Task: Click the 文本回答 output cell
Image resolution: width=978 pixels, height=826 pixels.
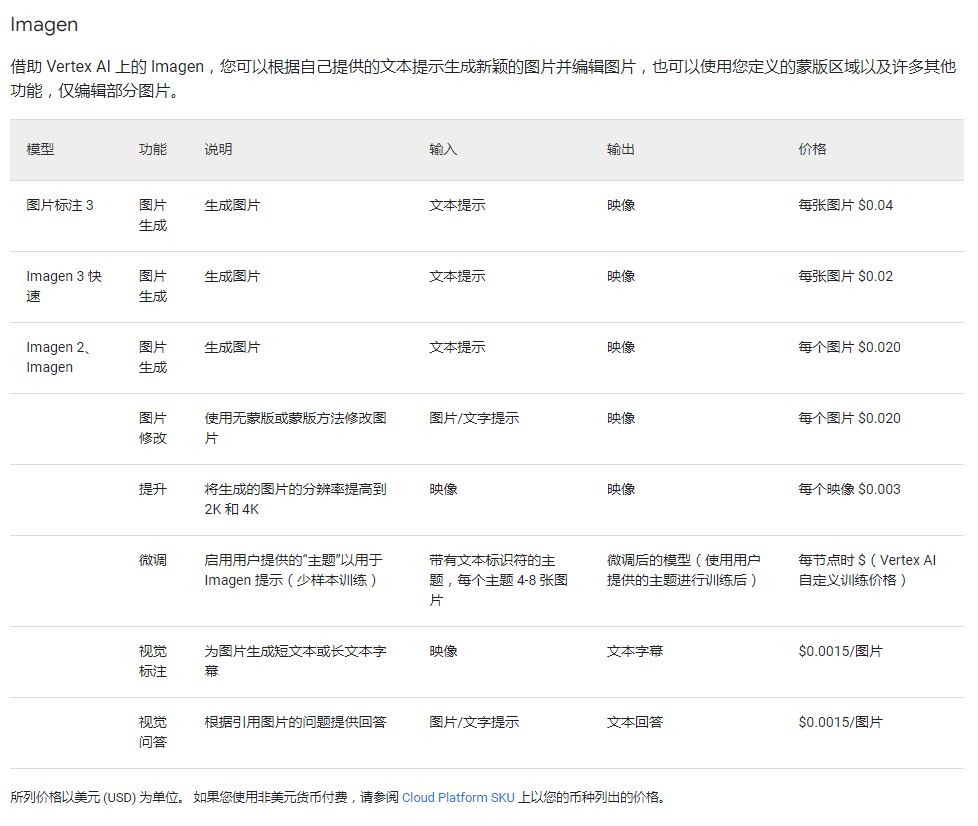Action: pyautogui.click(x=635, y=722)
